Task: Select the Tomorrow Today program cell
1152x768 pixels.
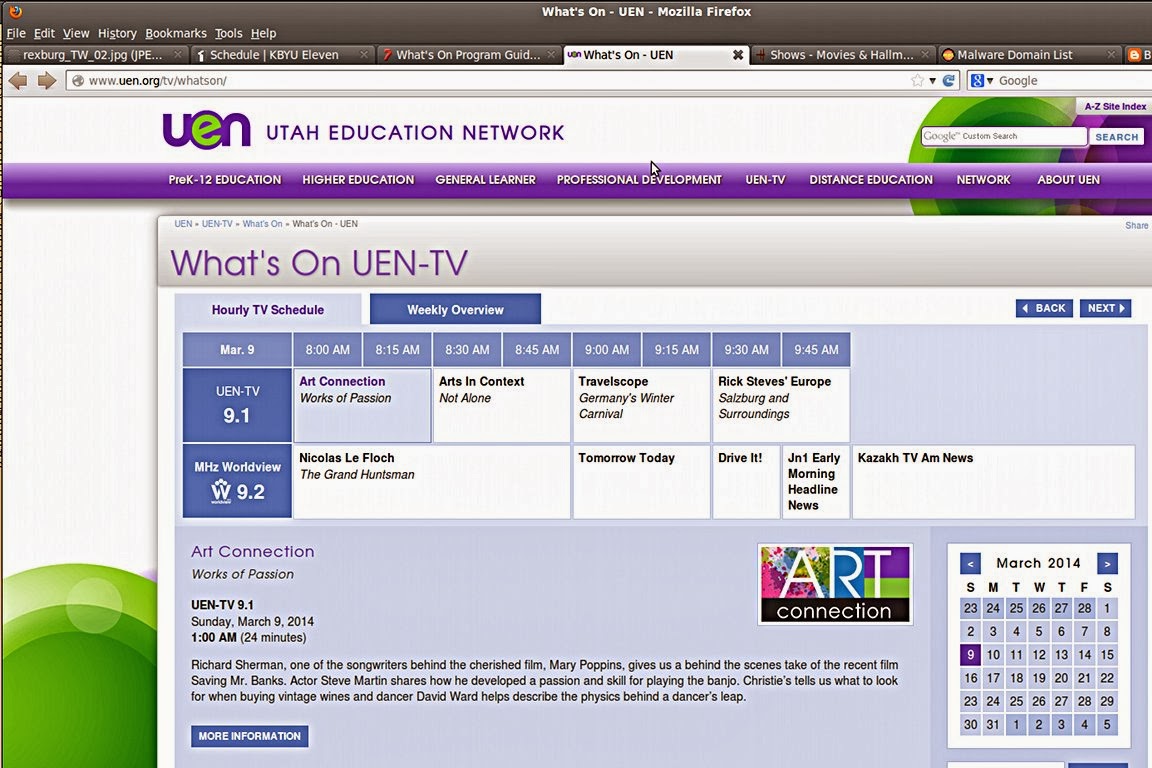Action: (641, 481)
